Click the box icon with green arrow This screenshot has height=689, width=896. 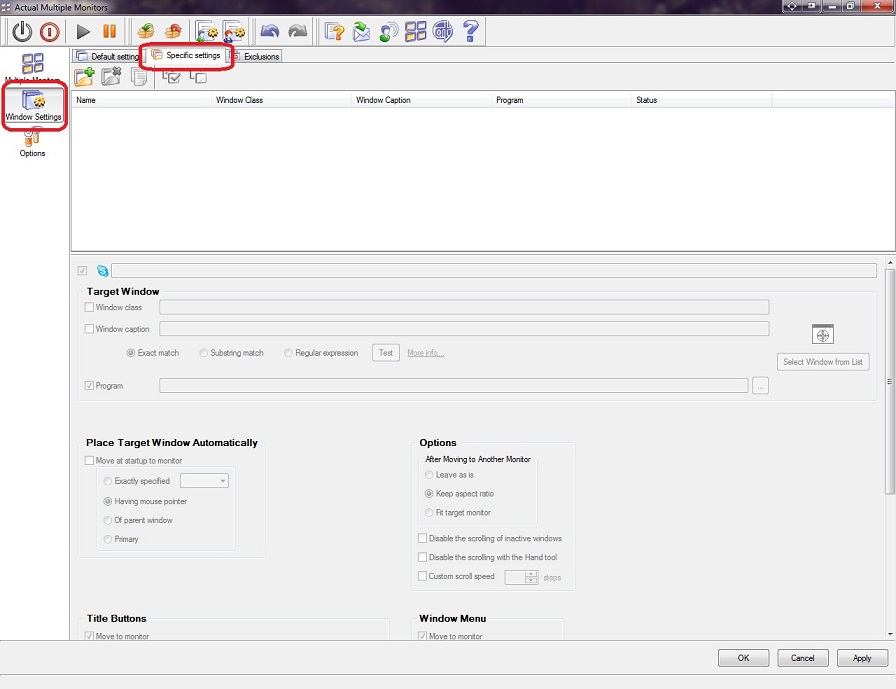(x=146, y=31)
